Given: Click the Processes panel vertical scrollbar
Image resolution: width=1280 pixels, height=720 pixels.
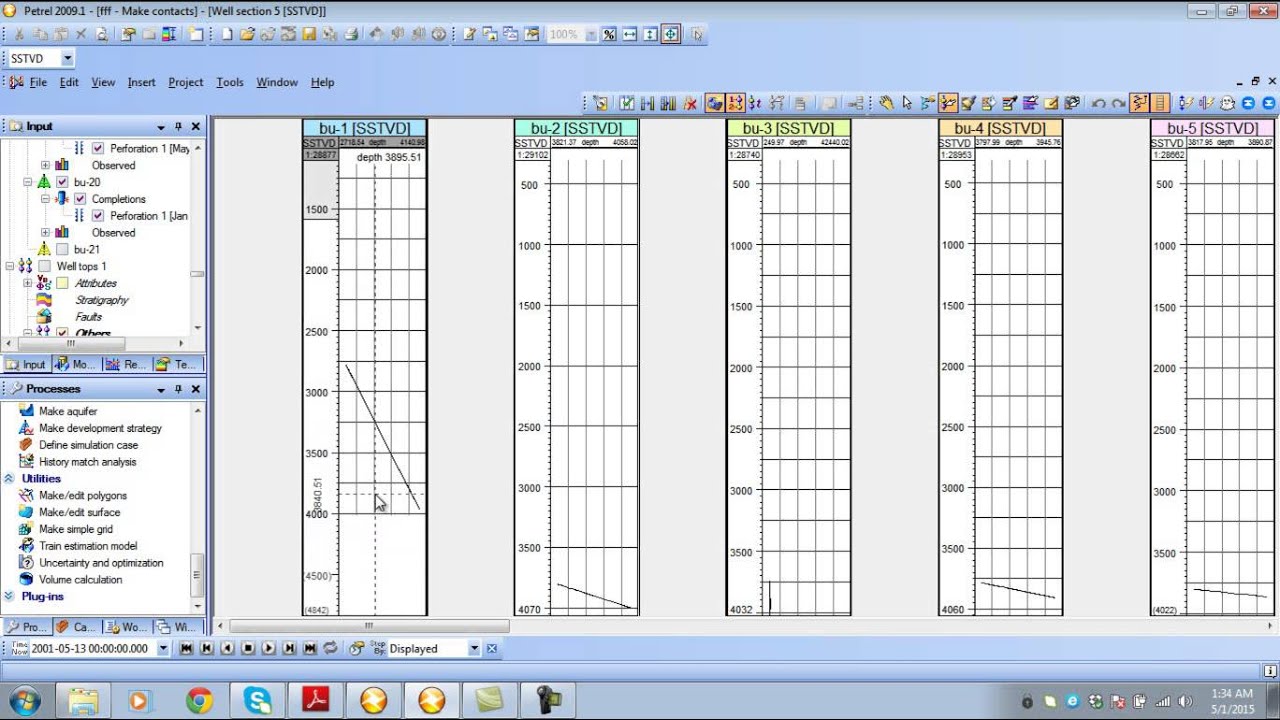Looking at the screenshot, I should [x=197, y=575].
